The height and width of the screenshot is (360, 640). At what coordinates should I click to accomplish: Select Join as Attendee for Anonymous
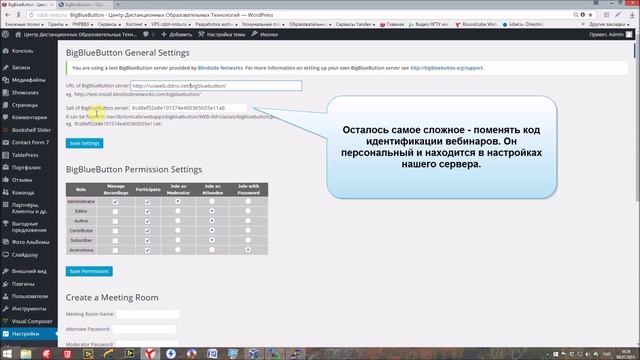(x=212, y=249)
